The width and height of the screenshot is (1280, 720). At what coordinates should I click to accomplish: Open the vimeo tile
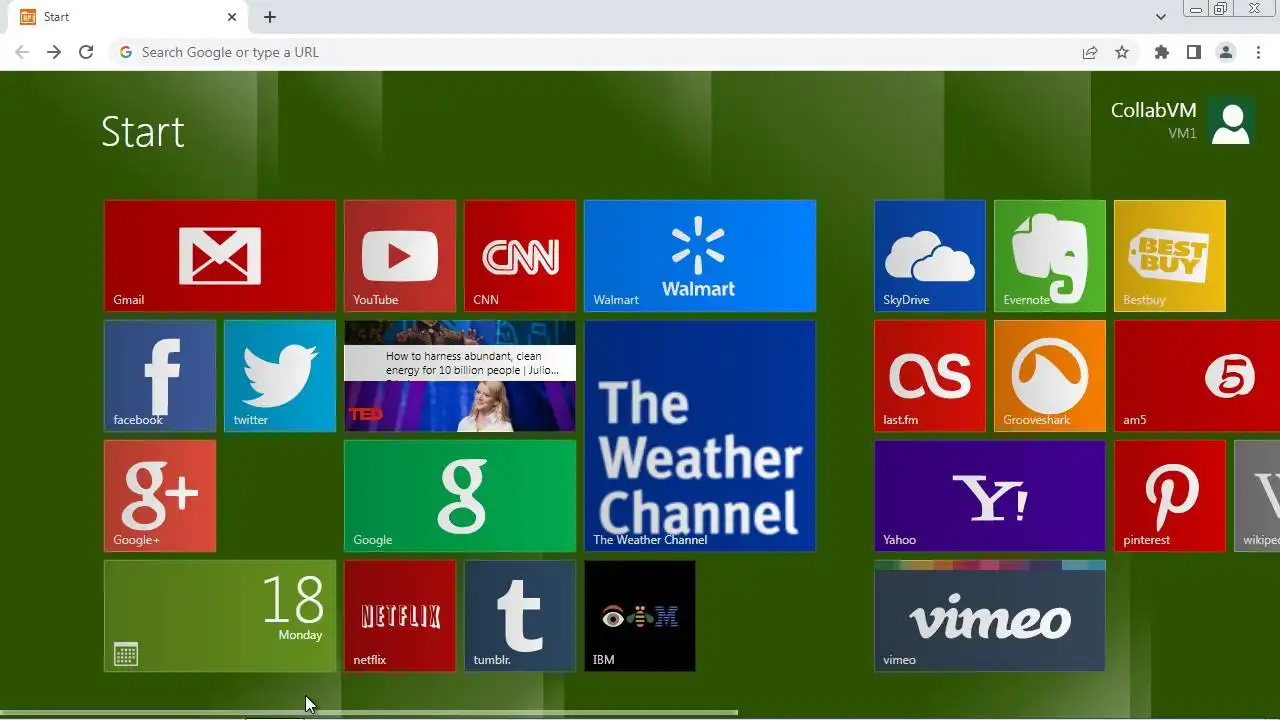click(990, 616)
